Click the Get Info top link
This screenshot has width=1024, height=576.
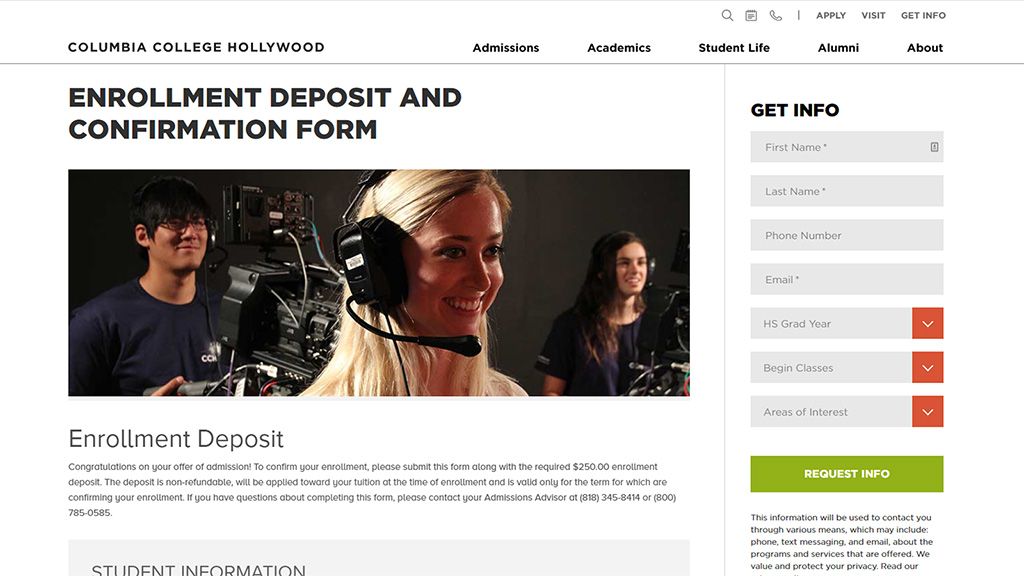coord(923,15)
